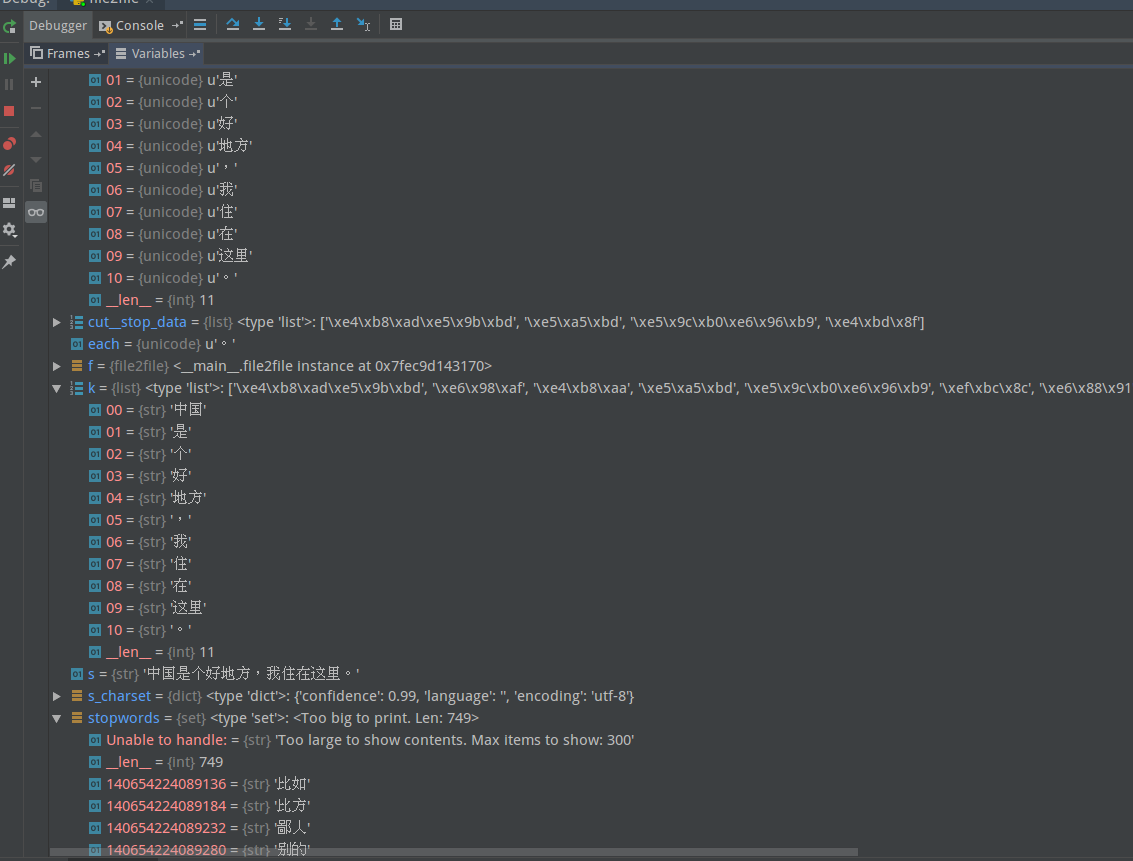Click the Step Out icon
Screen dimensions: 1133x861
click(337, 25)
